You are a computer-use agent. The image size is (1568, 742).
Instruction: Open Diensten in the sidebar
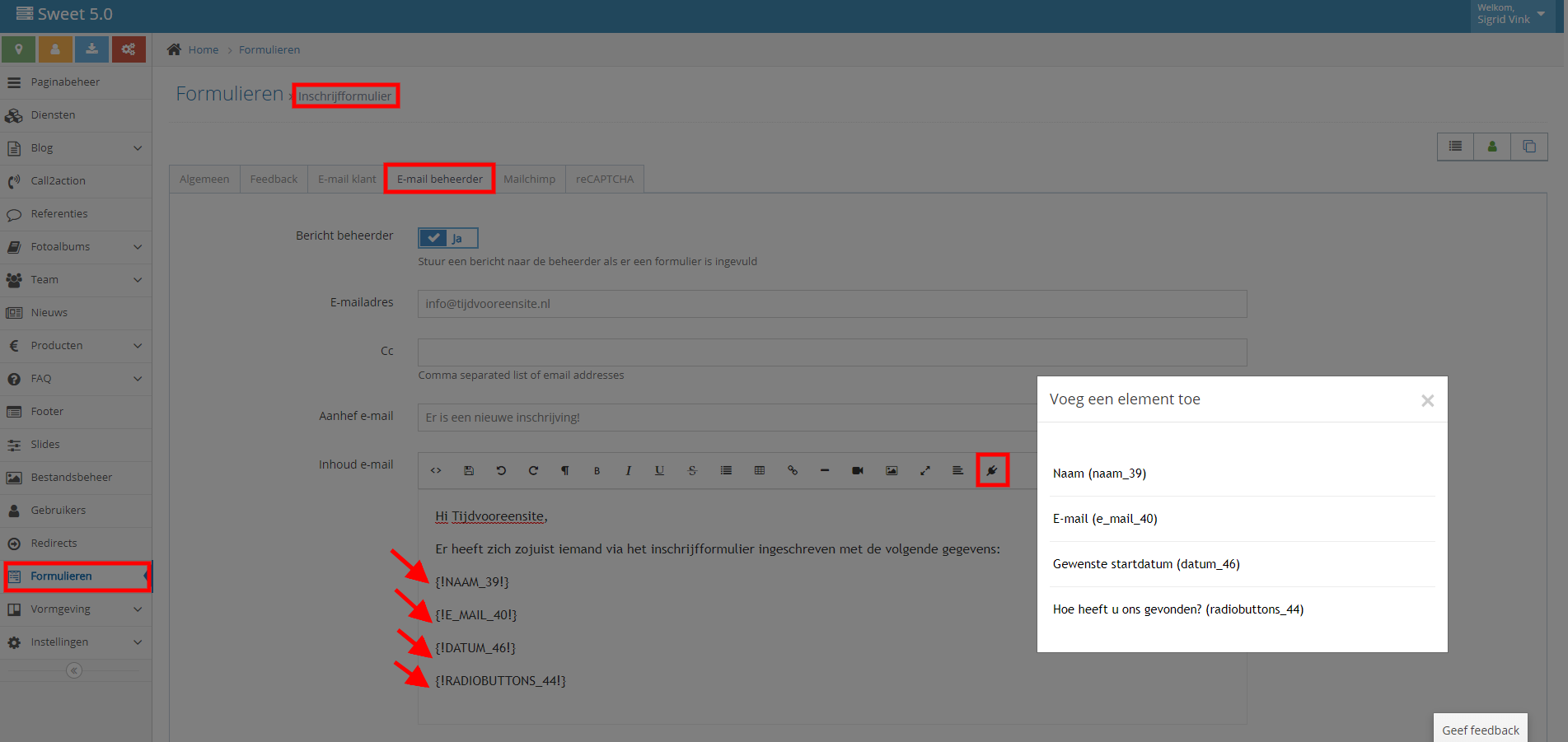pyautogui.click(x=76, y=115)
